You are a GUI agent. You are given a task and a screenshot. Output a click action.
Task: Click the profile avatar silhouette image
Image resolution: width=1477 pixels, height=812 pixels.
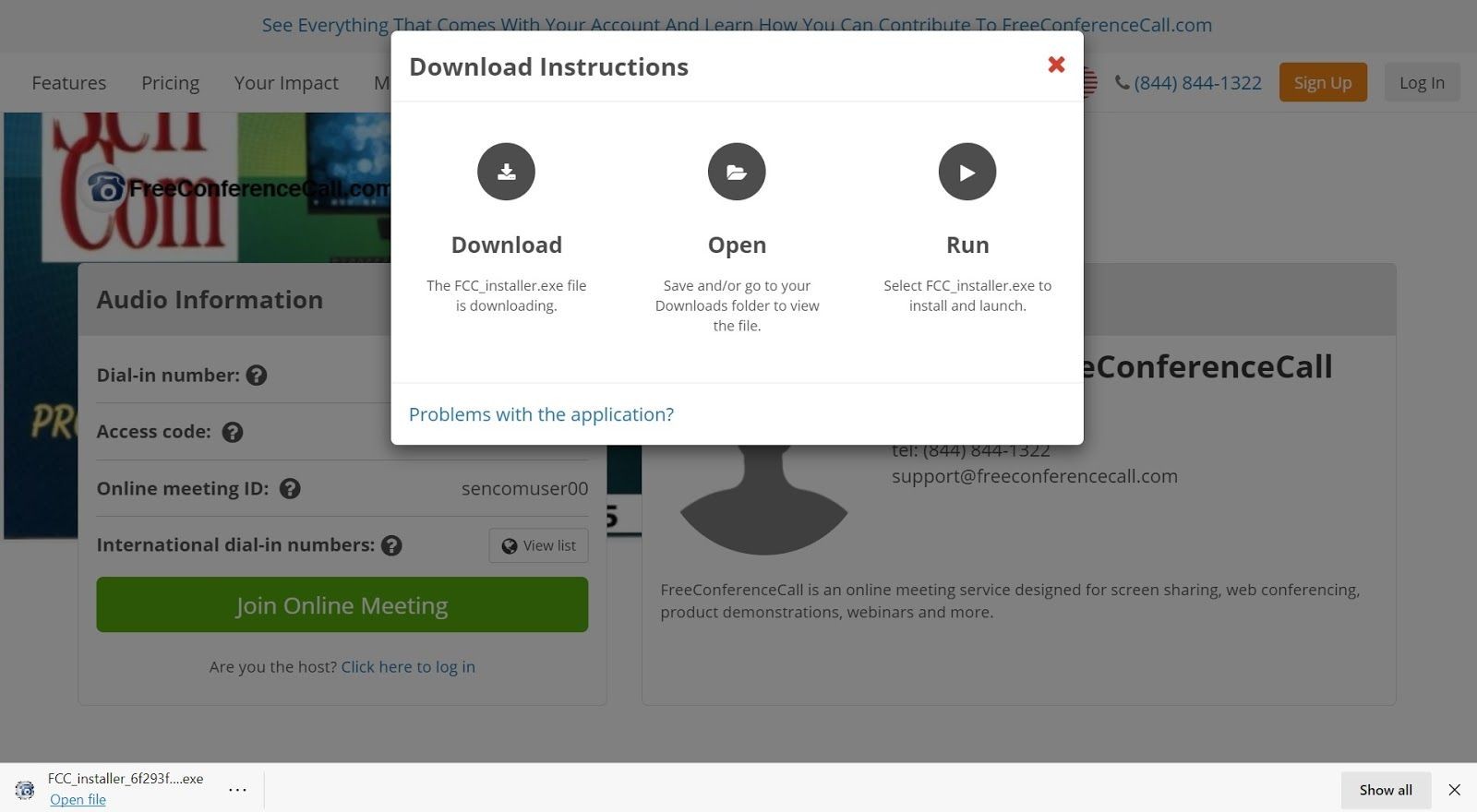point(763,498)
